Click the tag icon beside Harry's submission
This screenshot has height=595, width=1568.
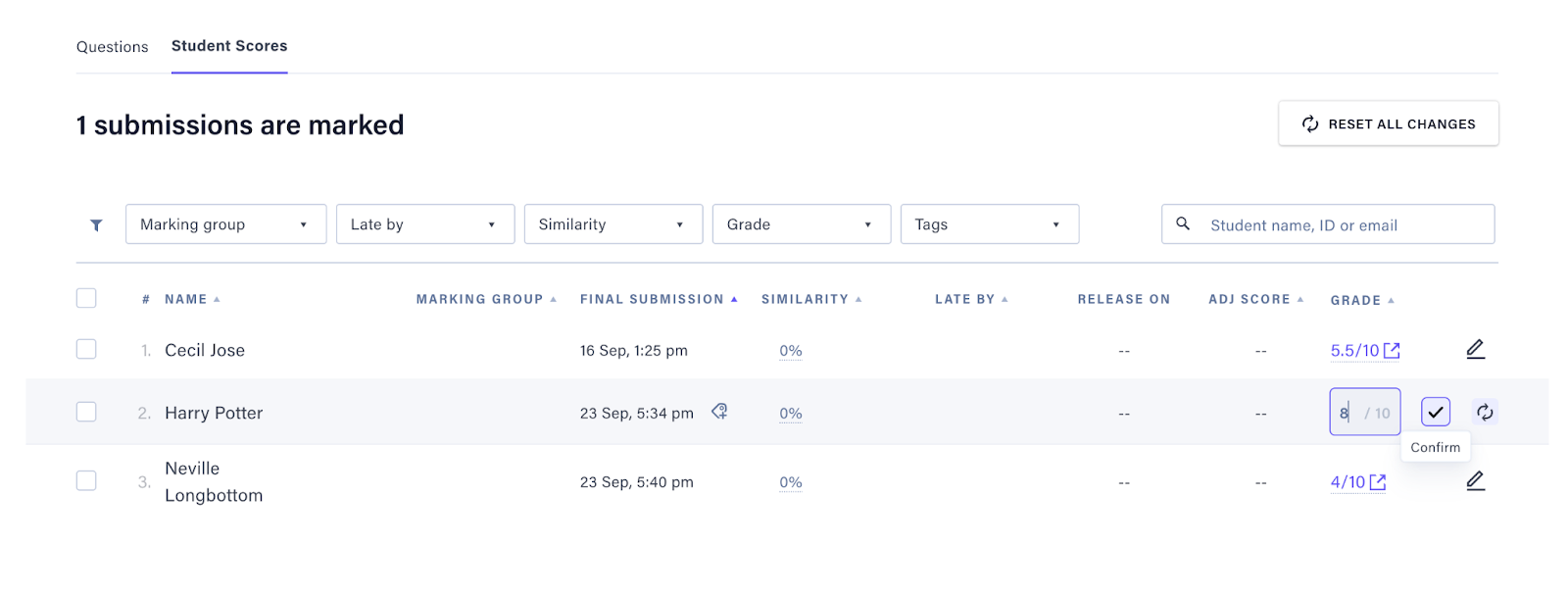(x=719, y=412)
